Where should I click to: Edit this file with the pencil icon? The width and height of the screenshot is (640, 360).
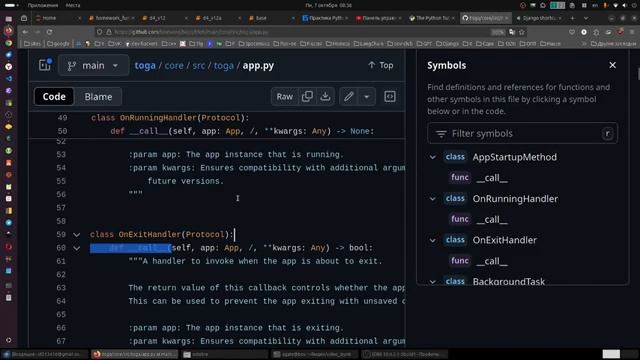click(x=349, y=97)
